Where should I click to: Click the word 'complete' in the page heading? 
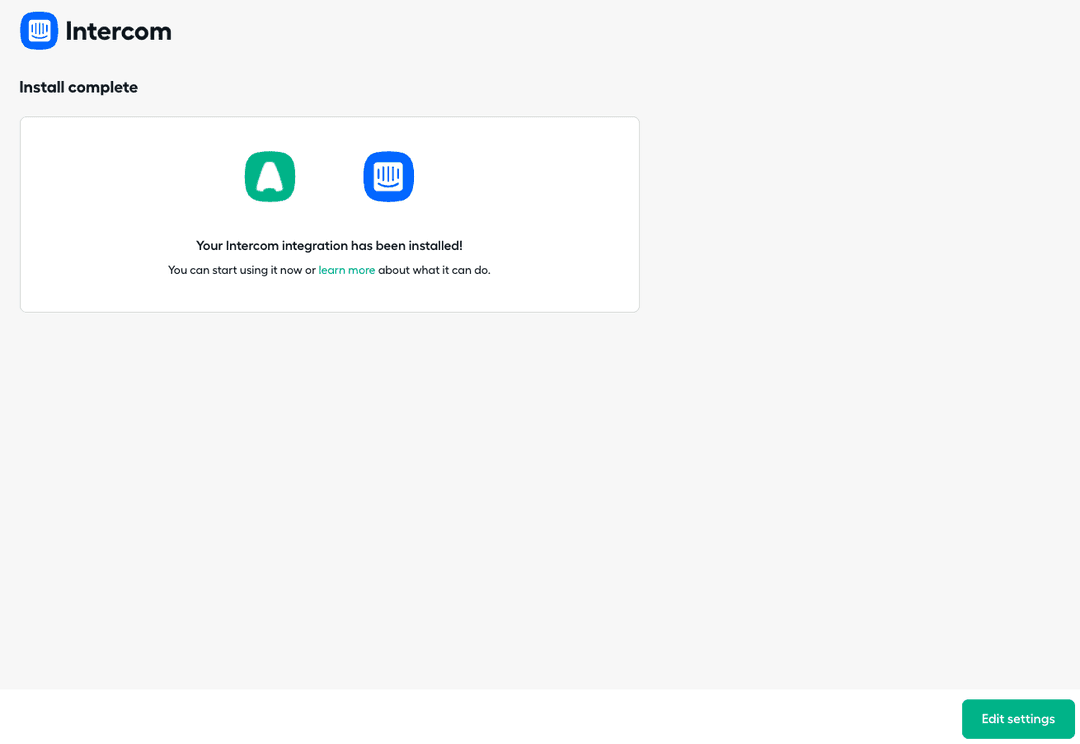[103, 87]
